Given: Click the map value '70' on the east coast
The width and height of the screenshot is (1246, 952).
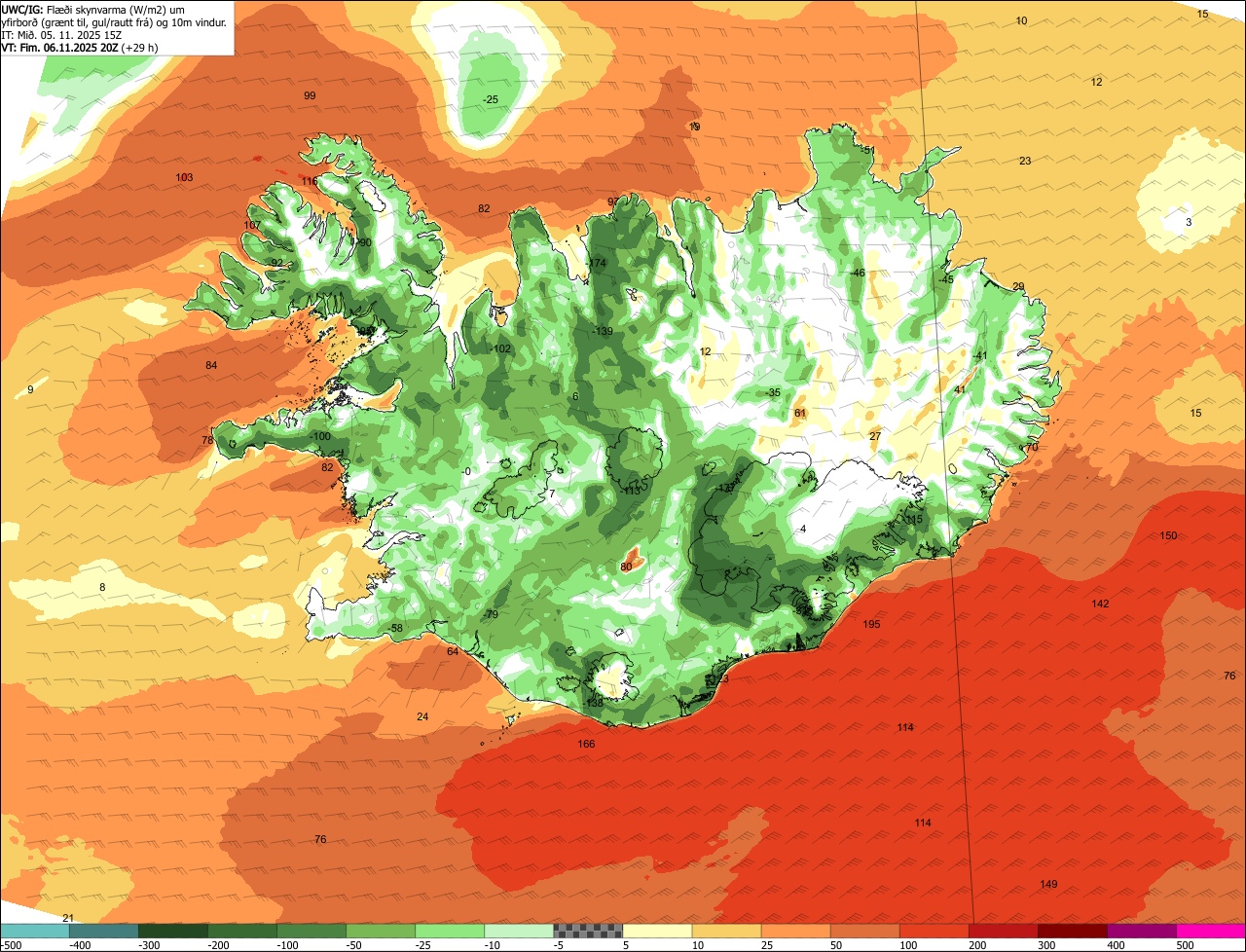Looking at the screenshot, I should pos(1032,447).
